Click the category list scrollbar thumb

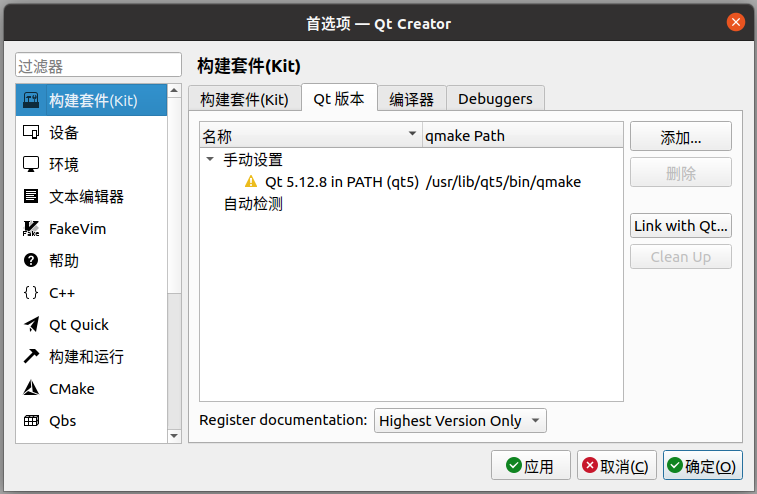click(174, 195)
